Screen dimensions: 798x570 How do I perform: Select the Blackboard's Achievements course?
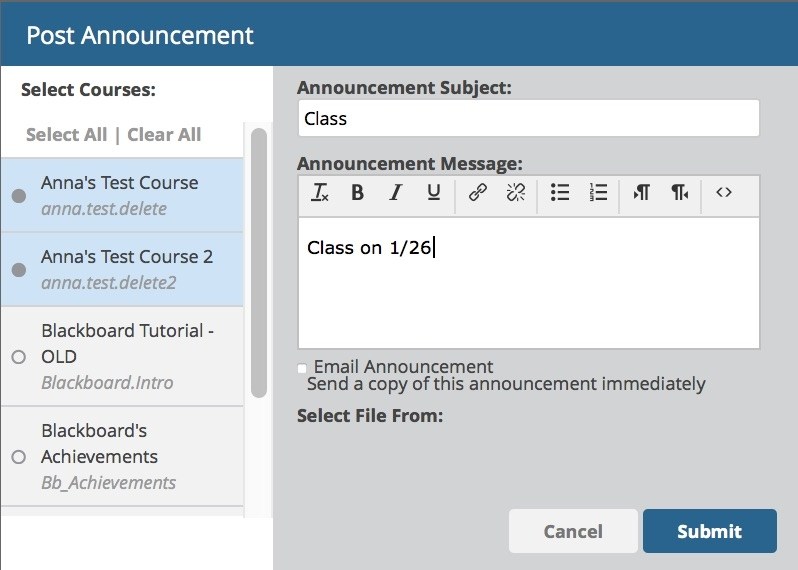pyautogui.click(x=18, y=457)
